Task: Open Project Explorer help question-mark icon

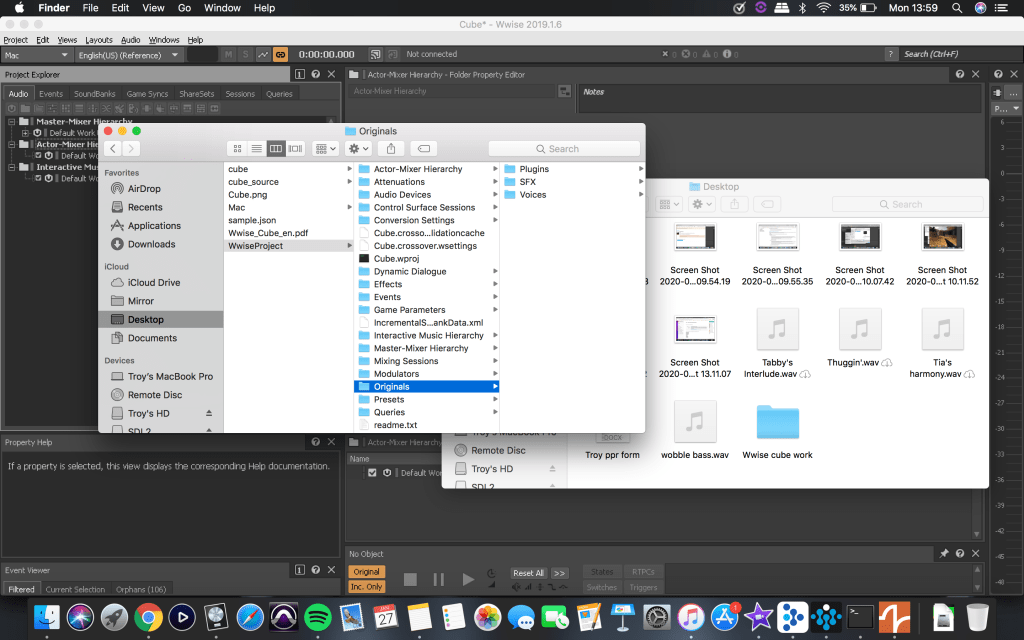Action: (316, 74)
